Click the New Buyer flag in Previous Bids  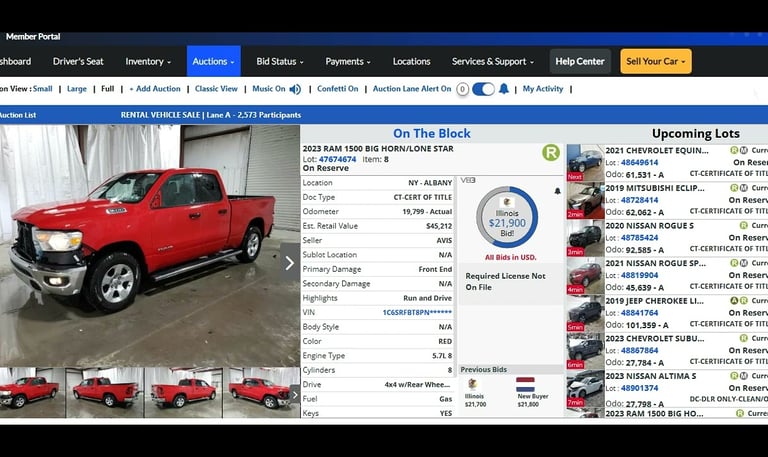(525, 385)
